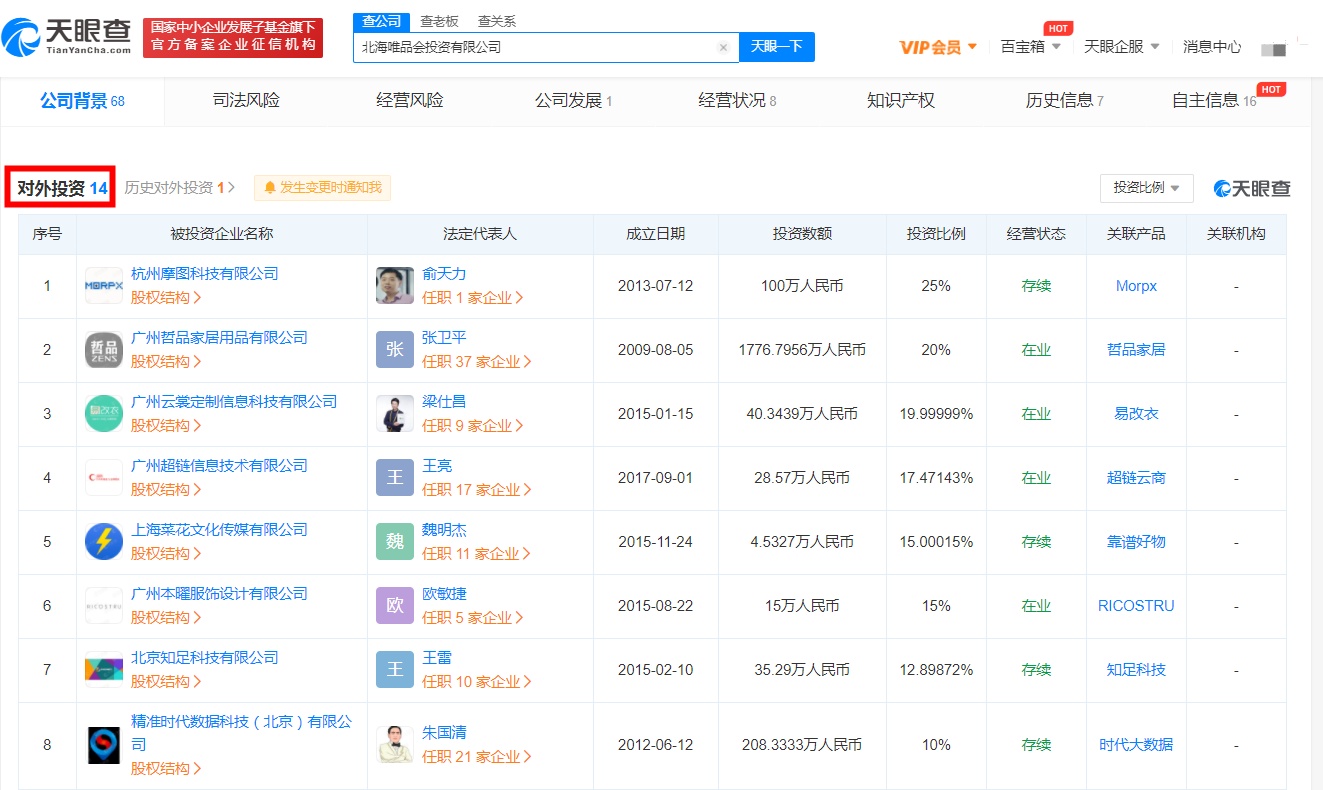The width and height of the screenshot is (1323, 790).
Task: Open related product link 靠谱好物
Action: pyautogui.click(x=1136, y=542)
